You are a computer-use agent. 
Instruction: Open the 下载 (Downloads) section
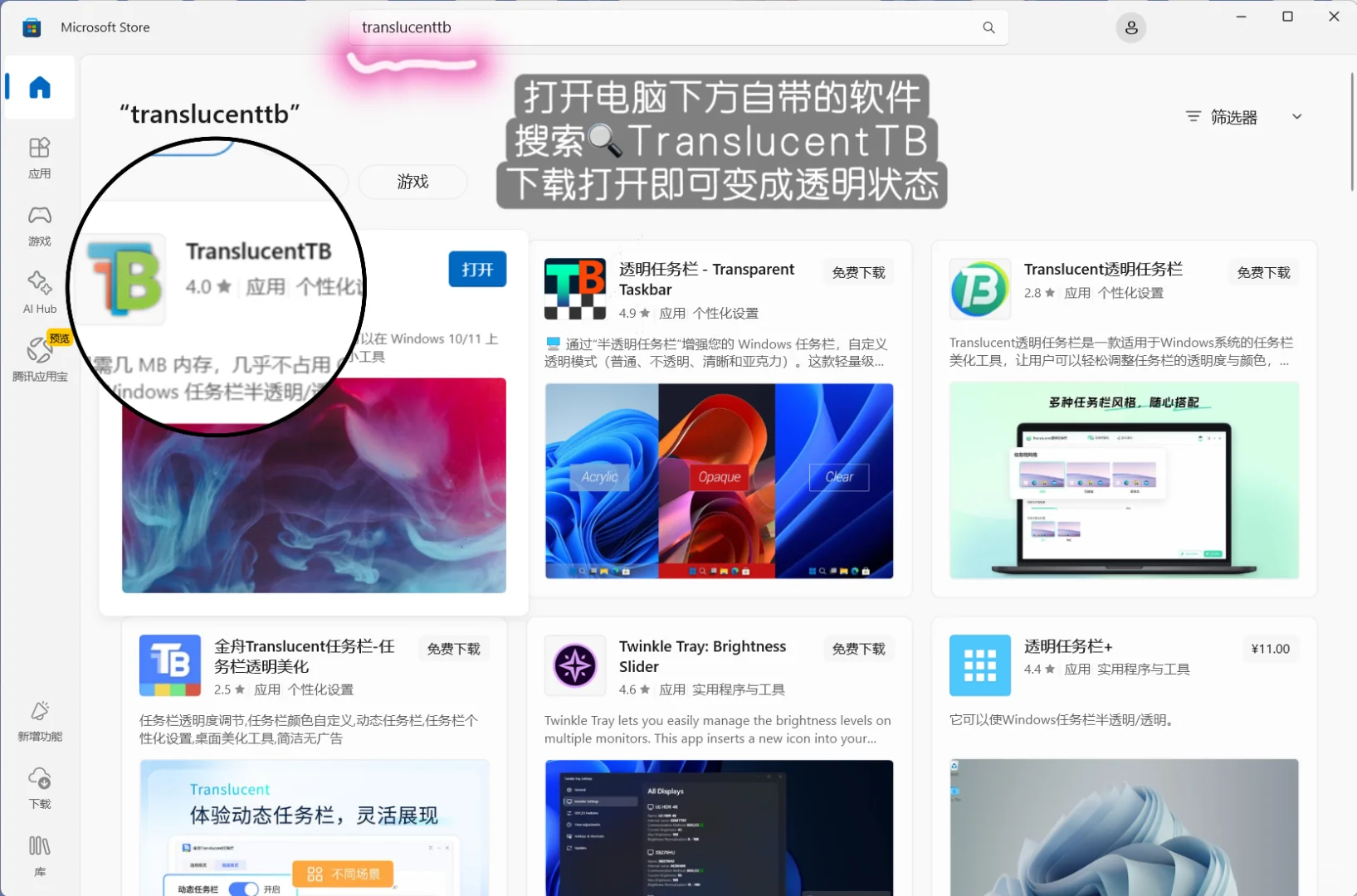(x=38, y=786)
